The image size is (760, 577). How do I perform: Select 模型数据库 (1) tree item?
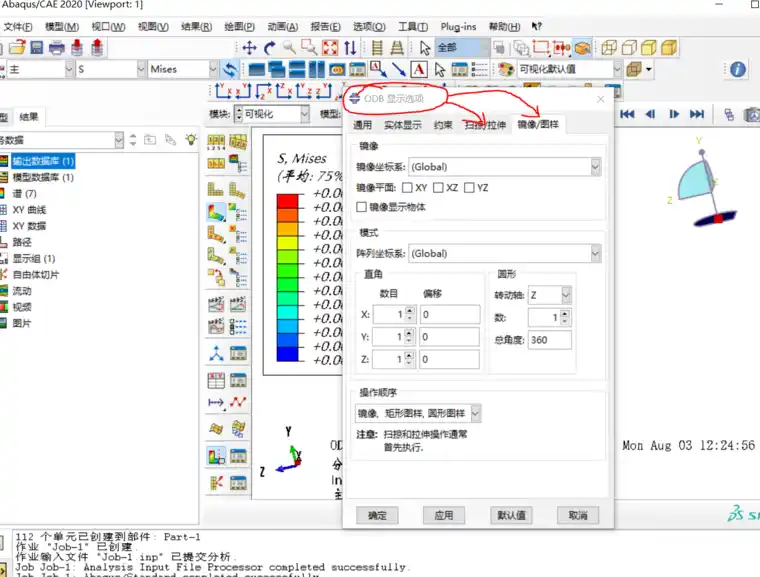[43, 177]
